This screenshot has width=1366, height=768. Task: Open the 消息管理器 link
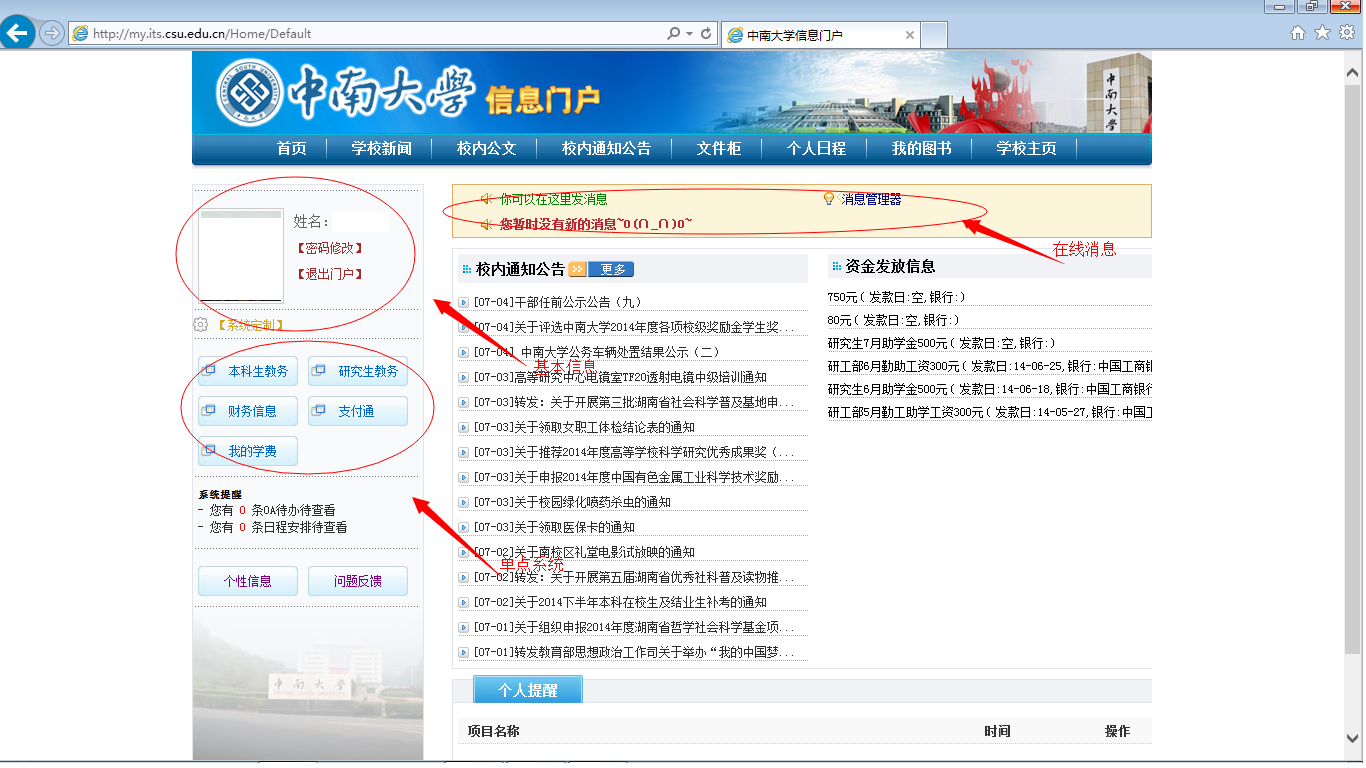tap(871, 199)
